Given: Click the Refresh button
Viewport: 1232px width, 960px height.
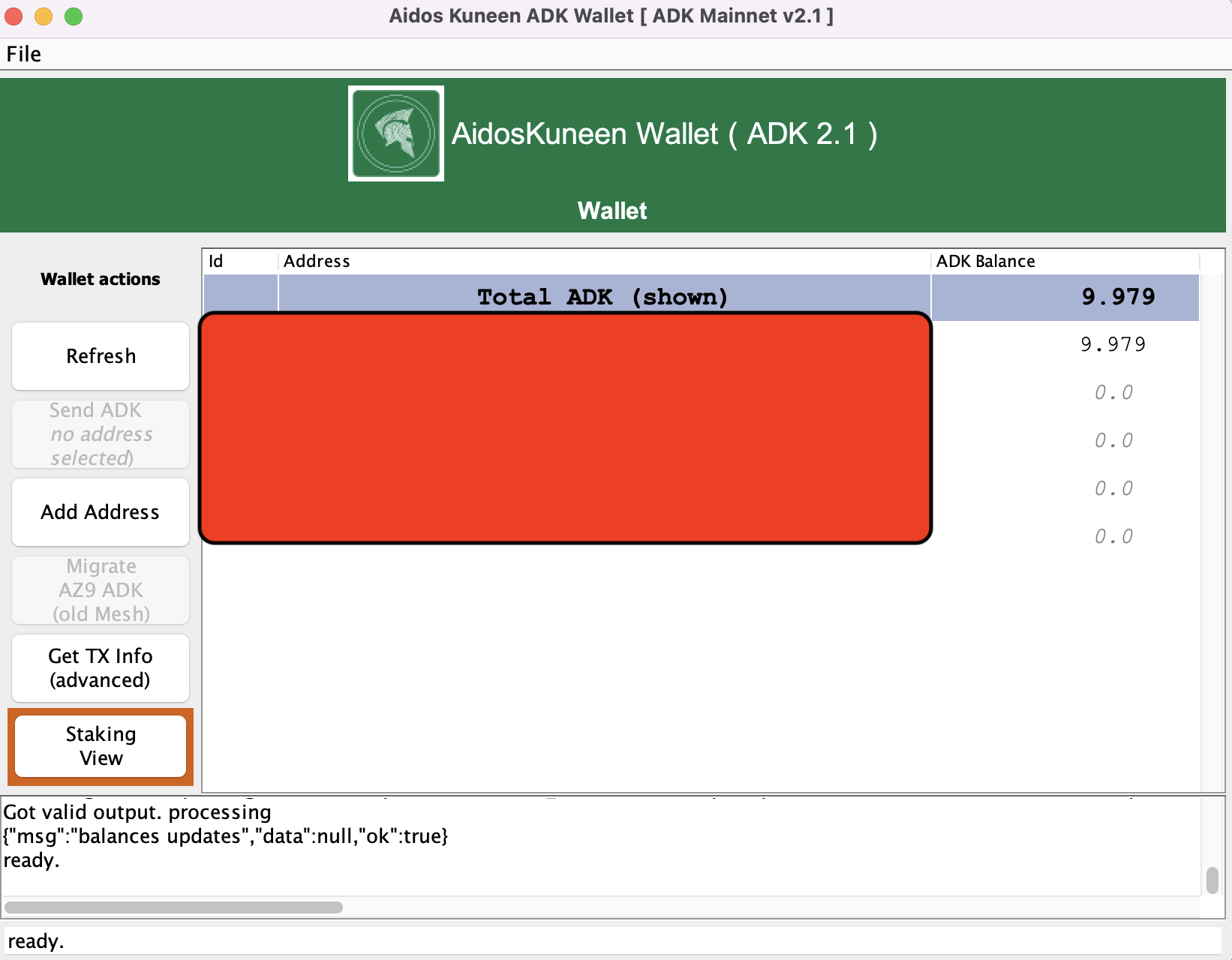Looking at the screenshot, I should point(101,356).
